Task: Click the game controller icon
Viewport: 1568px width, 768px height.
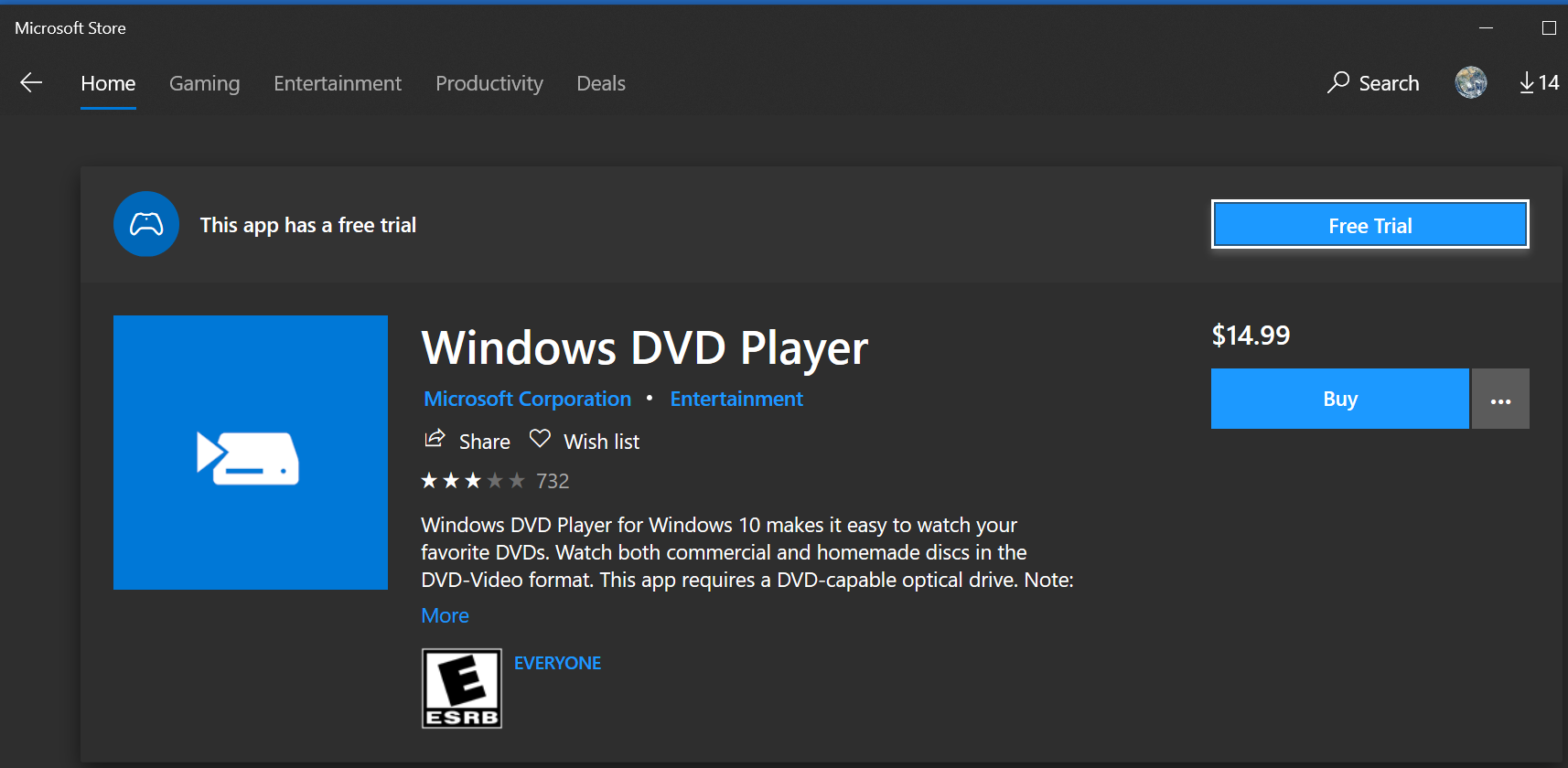Action: pos(146,224)
